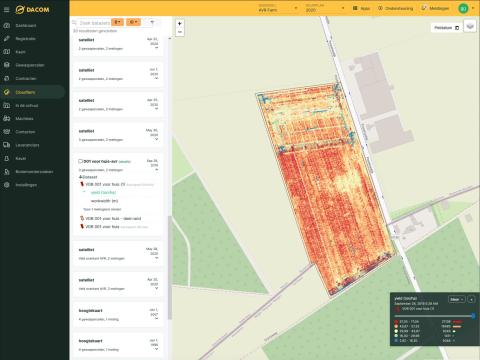This screenshot has width=480, height=360.
Task: Collapse the legend panel with the arrow button
Action: point(471,300)
